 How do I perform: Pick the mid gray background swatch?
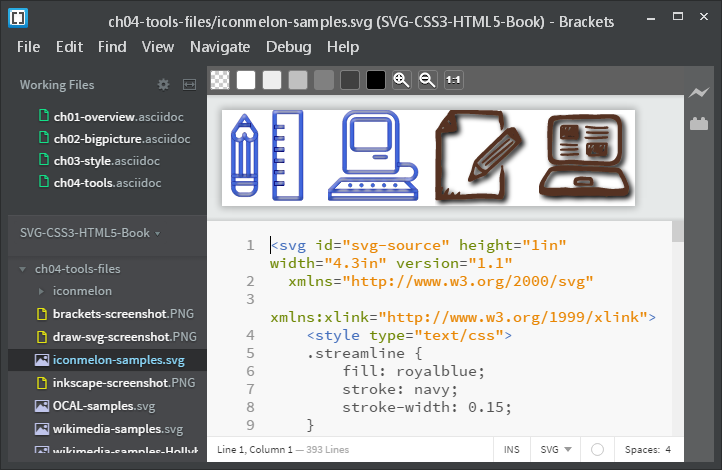point(324,80)
